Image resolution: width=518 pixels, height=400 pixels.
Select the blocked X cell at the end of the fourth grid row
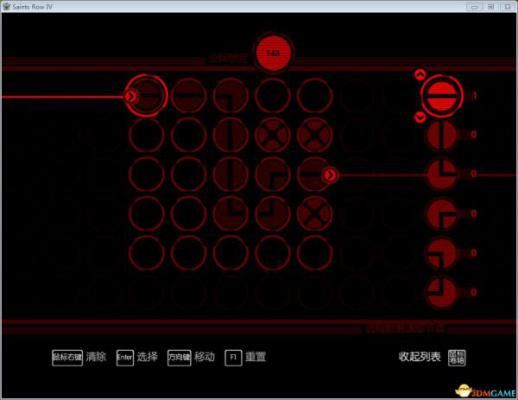click(314, 214)
